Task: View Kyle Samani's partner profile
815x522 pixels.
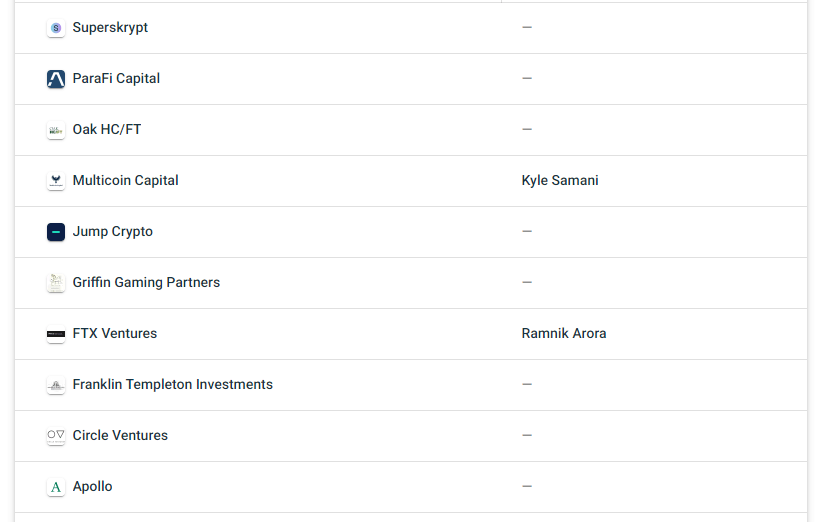Action: pos(560,180)
